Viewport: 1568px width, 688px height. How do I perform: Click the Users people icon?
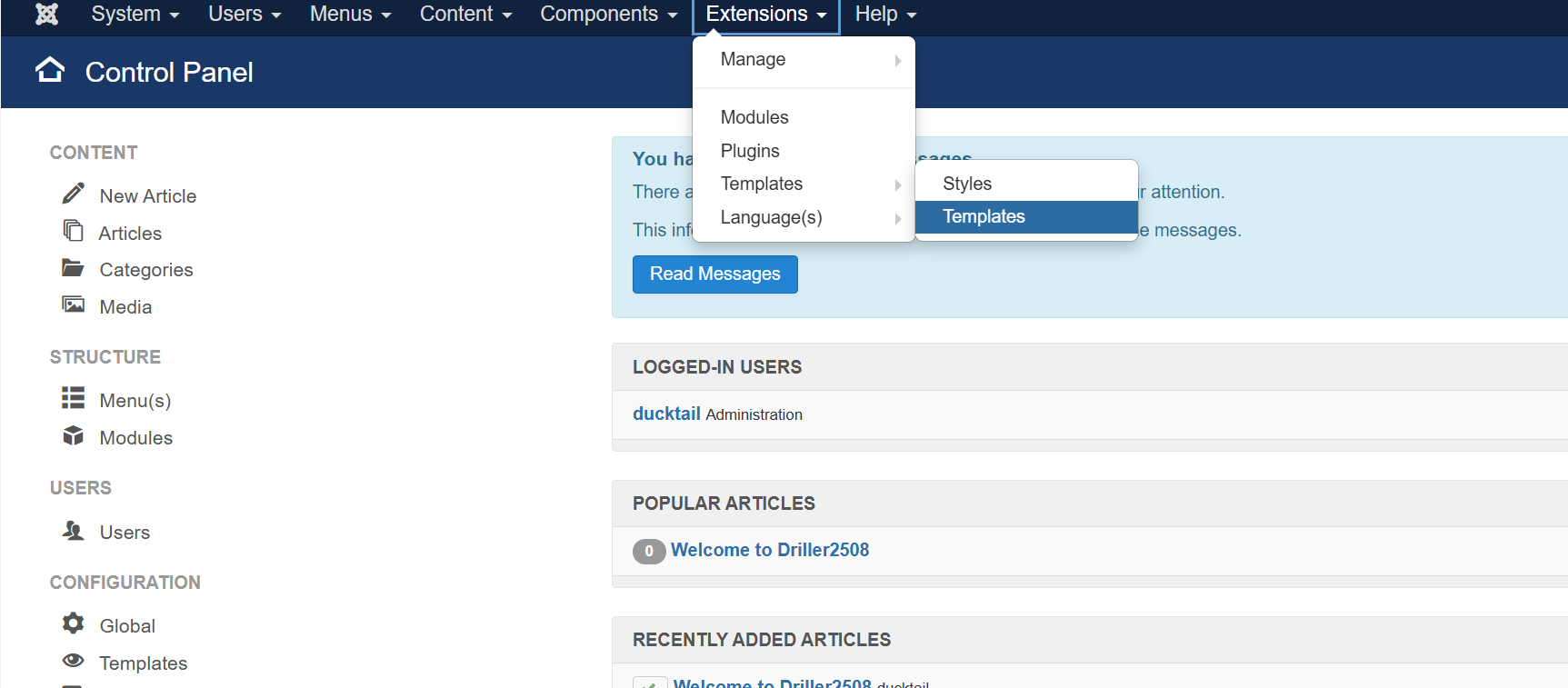73,530
